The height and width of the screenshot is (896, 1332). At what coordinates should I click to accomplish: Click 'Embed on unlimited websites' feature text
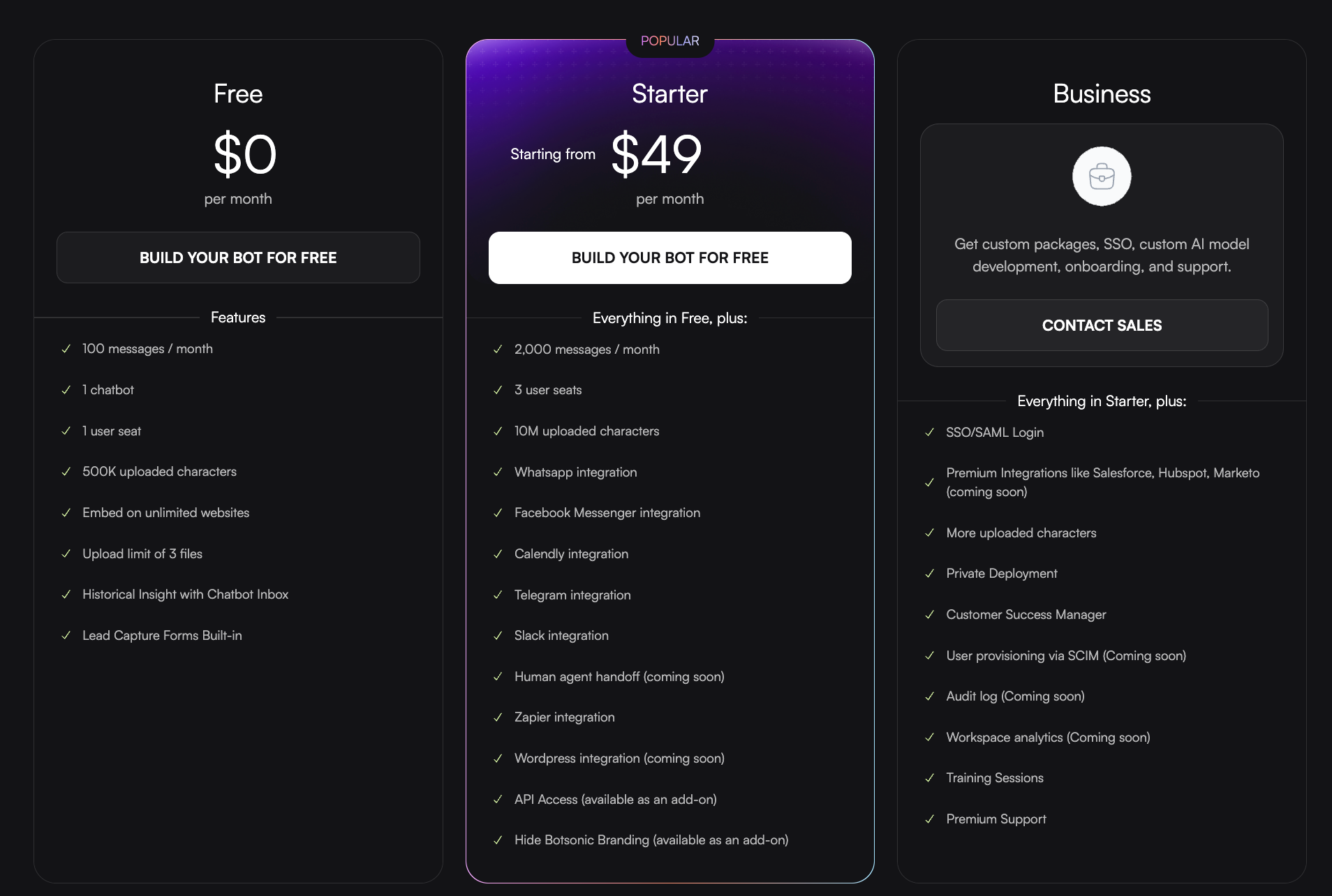tap(165, 513)
